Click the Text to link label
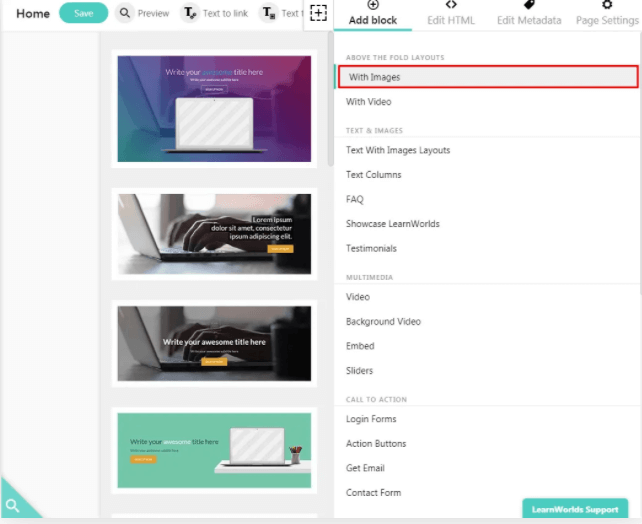 [225, 14]
